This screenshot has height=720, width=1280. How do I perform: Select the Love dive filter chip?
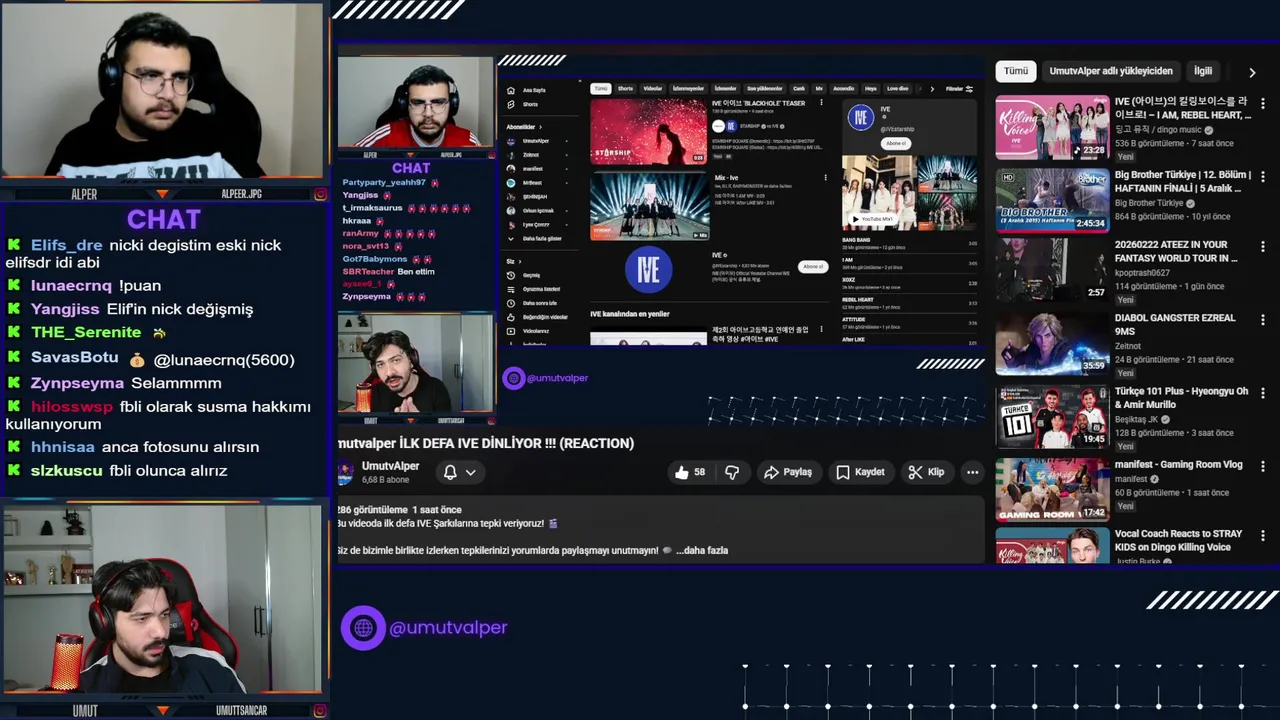898,88
